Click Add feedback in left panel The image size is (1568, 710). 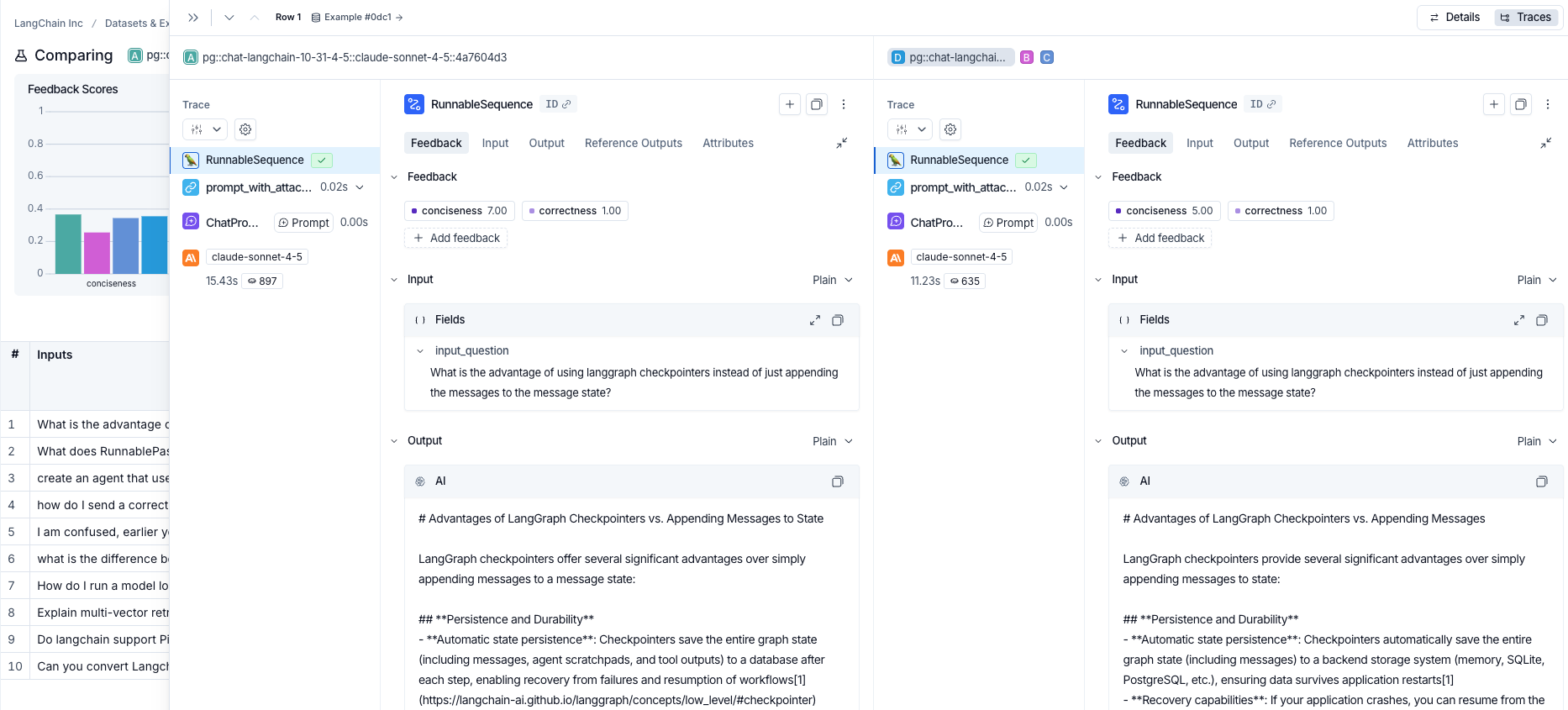pyautogui.click(x=456, y=238)
